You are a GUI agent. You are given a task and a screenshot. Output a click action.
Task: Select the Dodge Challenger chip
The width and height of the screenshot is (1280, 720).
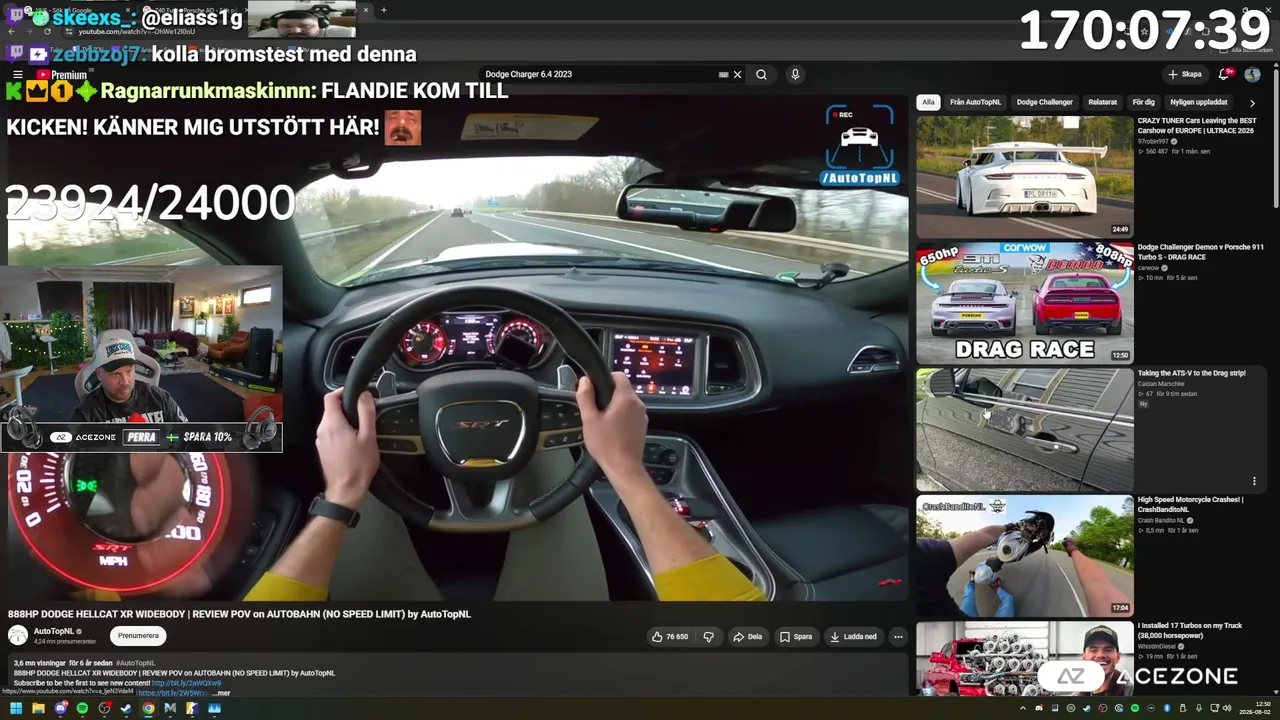point(1044,102)
